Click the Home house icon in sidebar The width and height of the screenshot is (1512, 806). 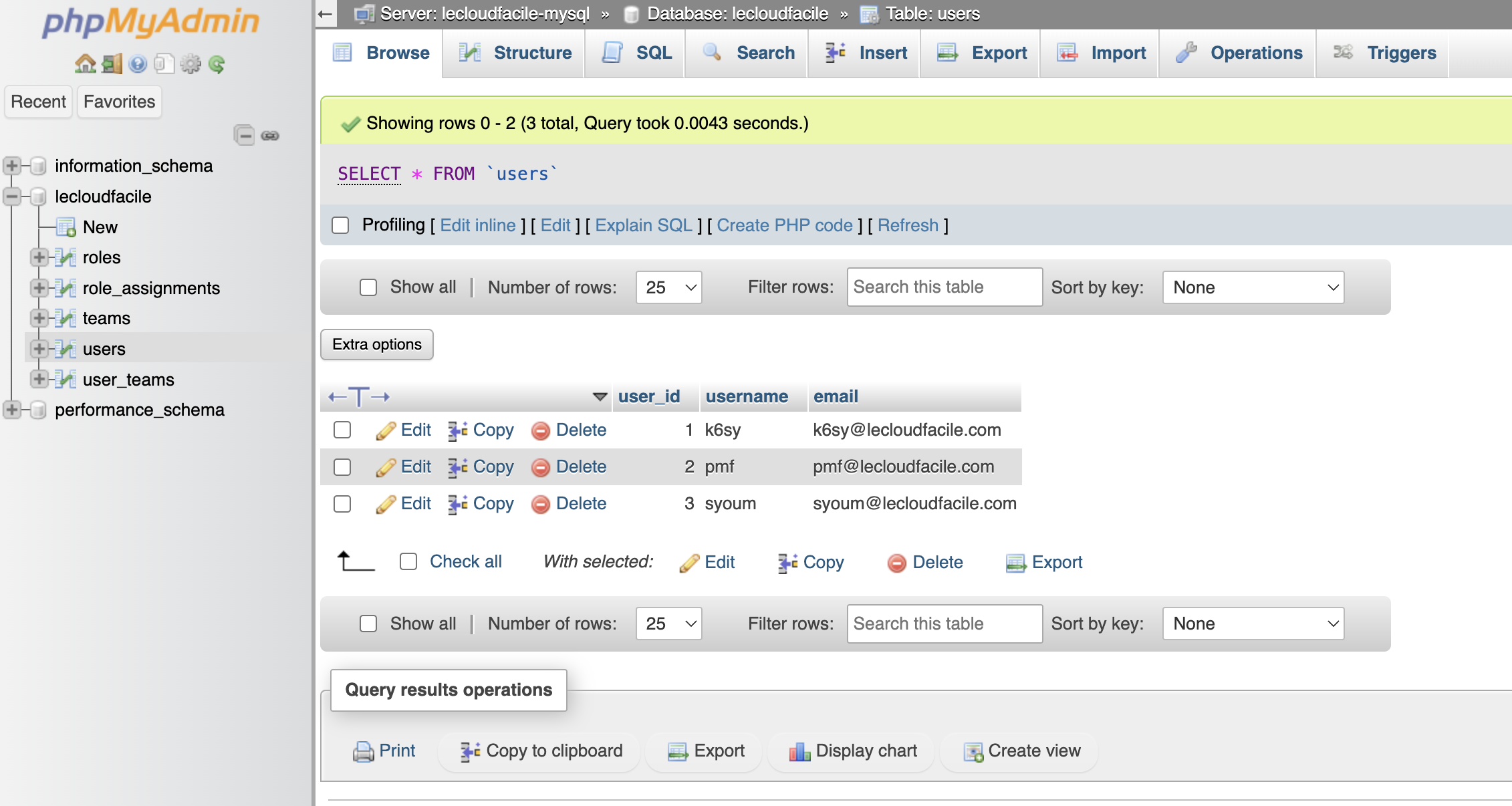[x=85, y=64]
